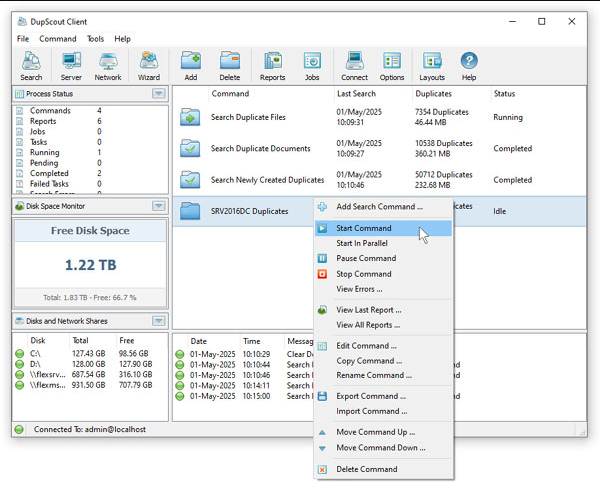The height and width of the screenshot is (485, 600).
Task: Select Edit Command menu entry
Action: tap(383, 346)
